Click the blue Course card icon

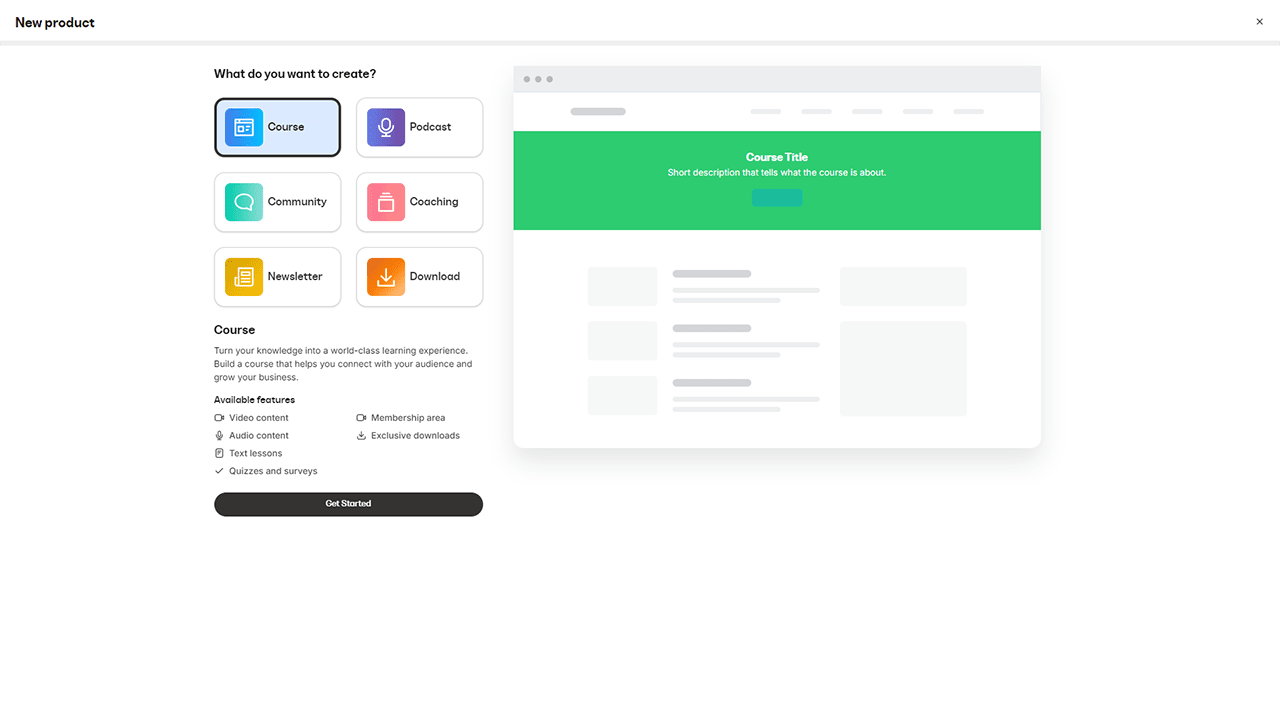pyautogui.click(x=244, y=127)
